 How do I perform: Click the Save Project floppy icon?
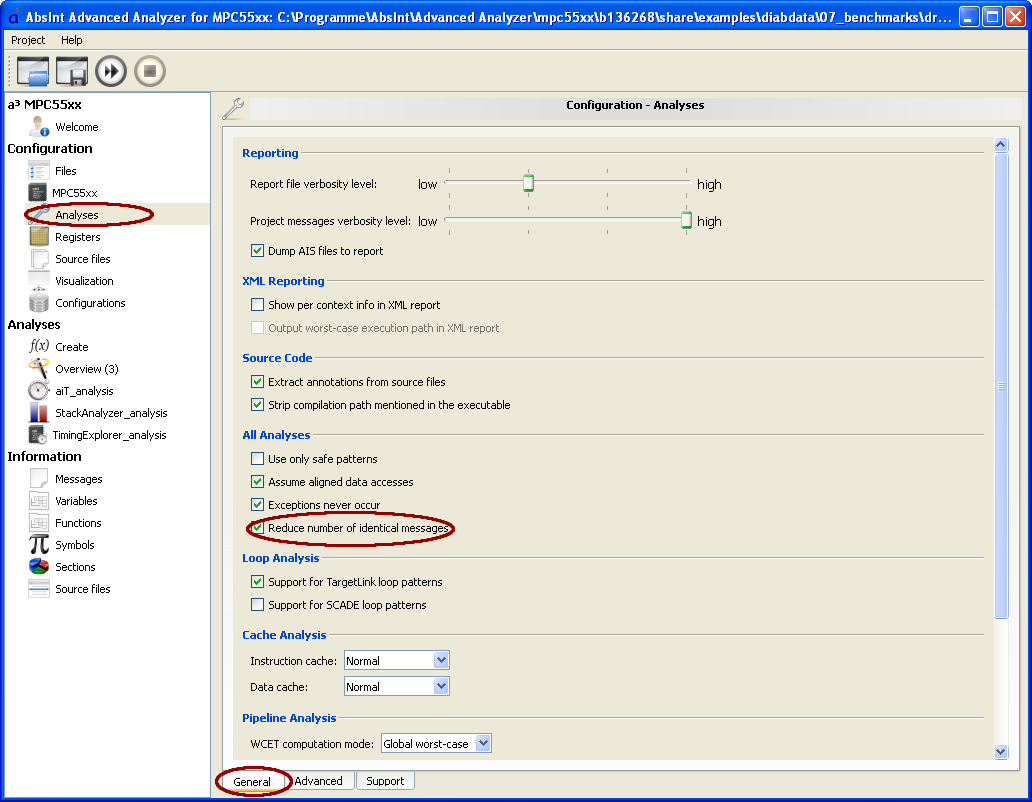[x=72, y=71]
